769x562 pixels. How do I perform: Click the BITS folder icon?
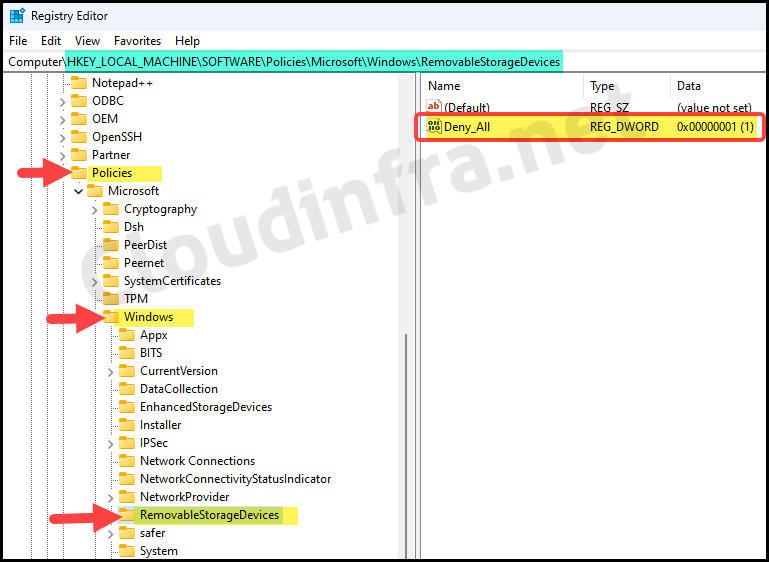(127, 353)
